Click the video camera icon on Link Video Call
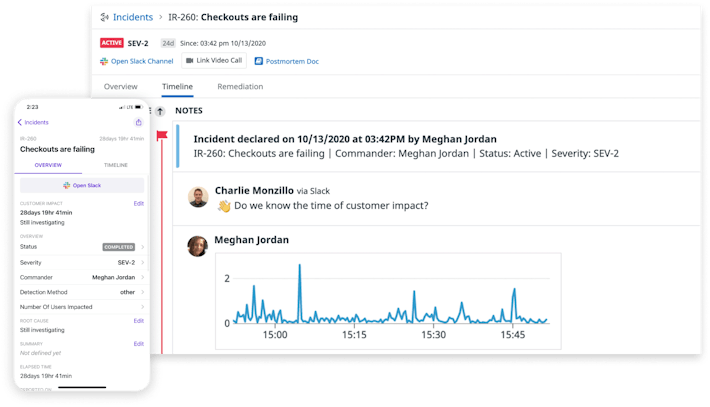This screenshot has height=407, width=710. pos(189,61)
